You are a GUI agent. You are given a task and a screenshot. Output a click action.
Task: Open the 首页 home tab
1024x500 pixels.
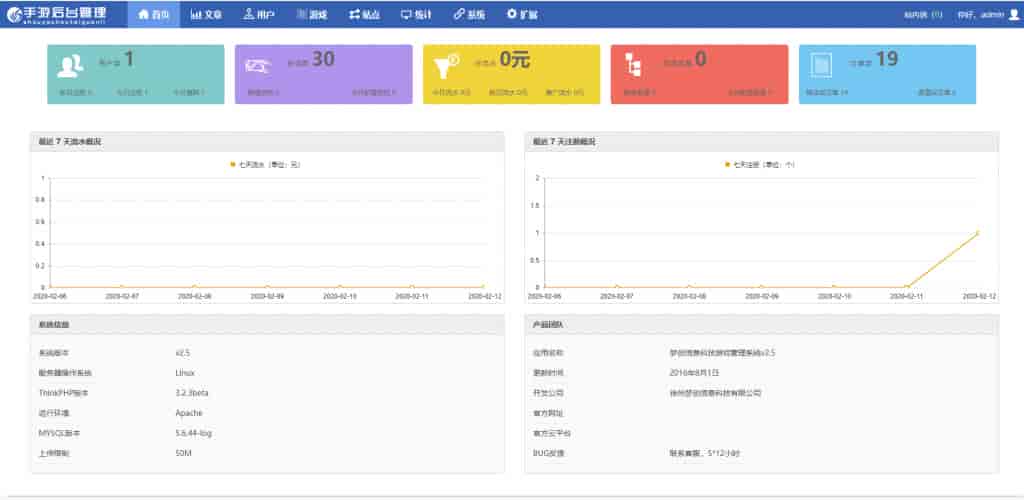tap(154, 15)
